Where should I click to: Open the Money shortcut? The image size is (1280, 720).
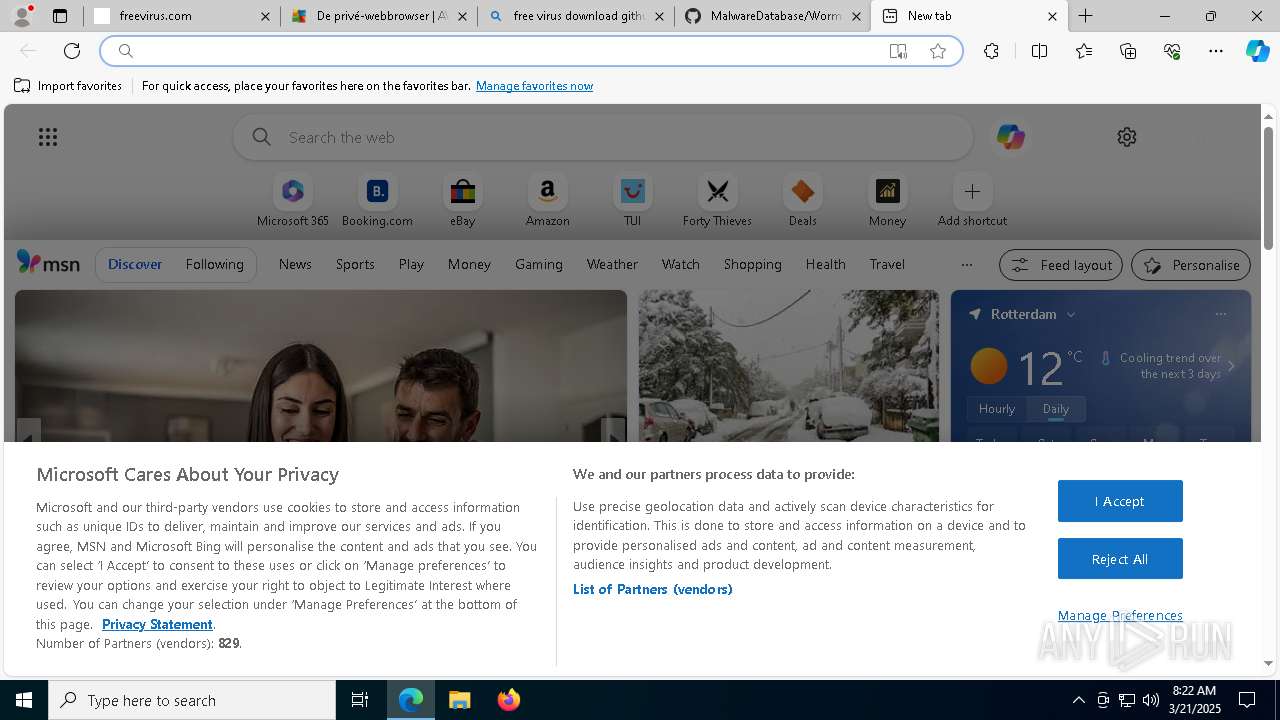click(x=887, y=201)
